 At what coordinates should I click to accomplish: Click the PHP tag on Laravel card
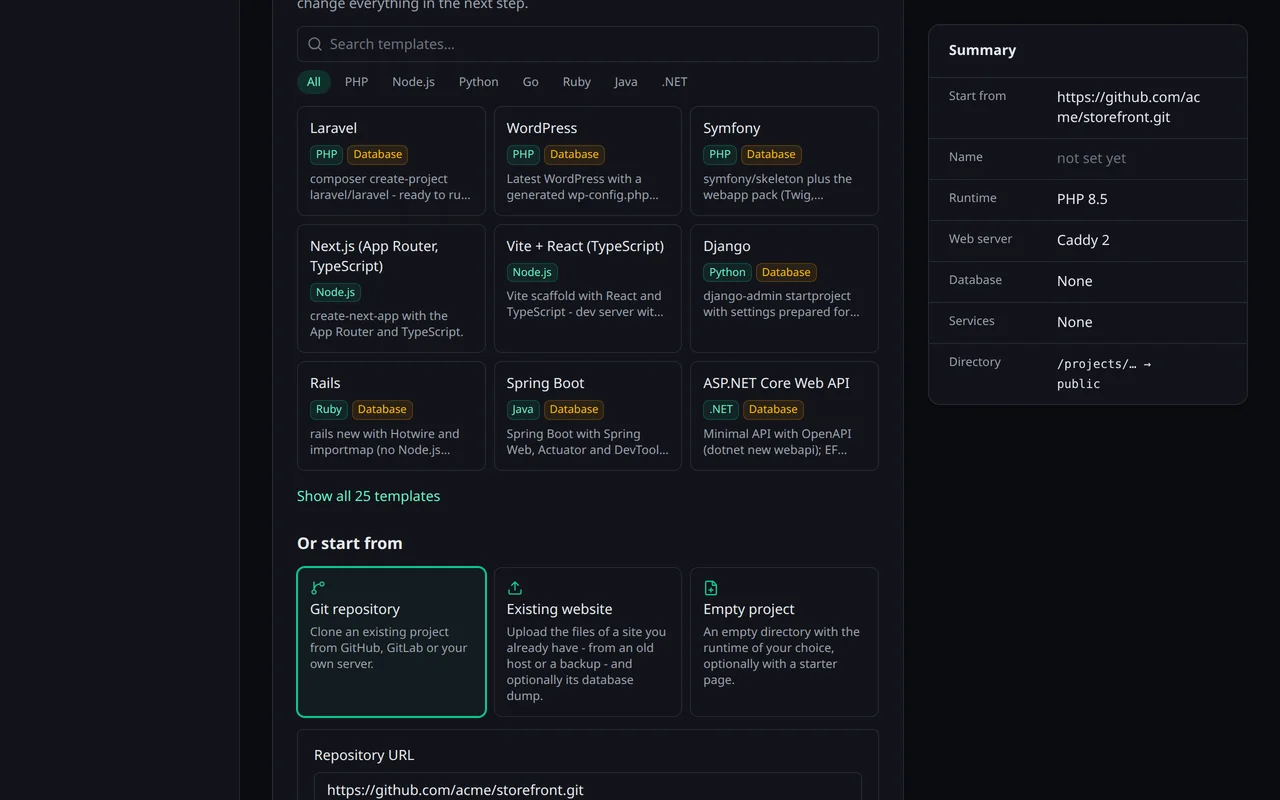pos(327,154)
